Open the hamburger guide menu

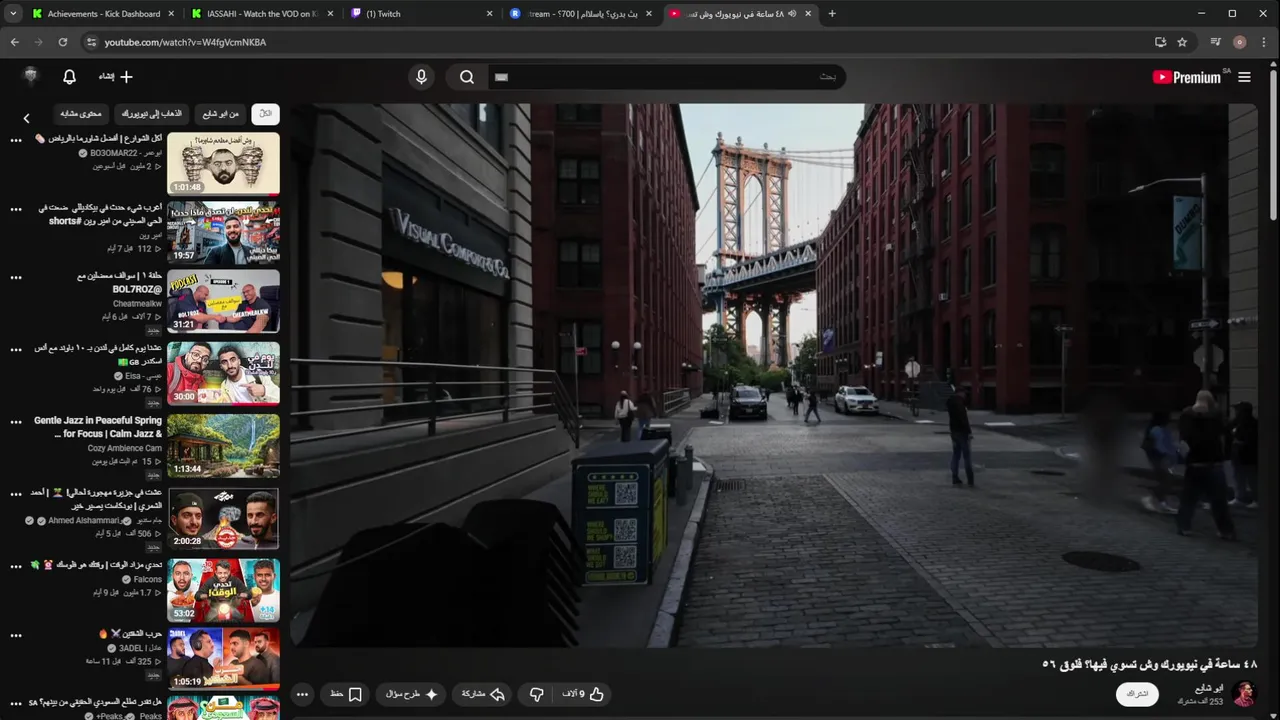pos(1244,77)
